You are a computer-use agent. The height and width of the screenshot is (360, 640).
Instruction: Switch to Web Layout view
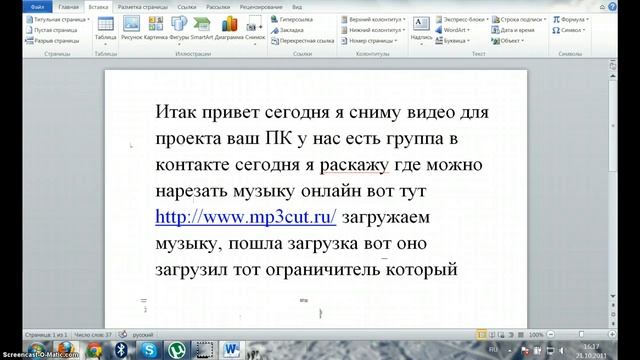coord(501,335)
